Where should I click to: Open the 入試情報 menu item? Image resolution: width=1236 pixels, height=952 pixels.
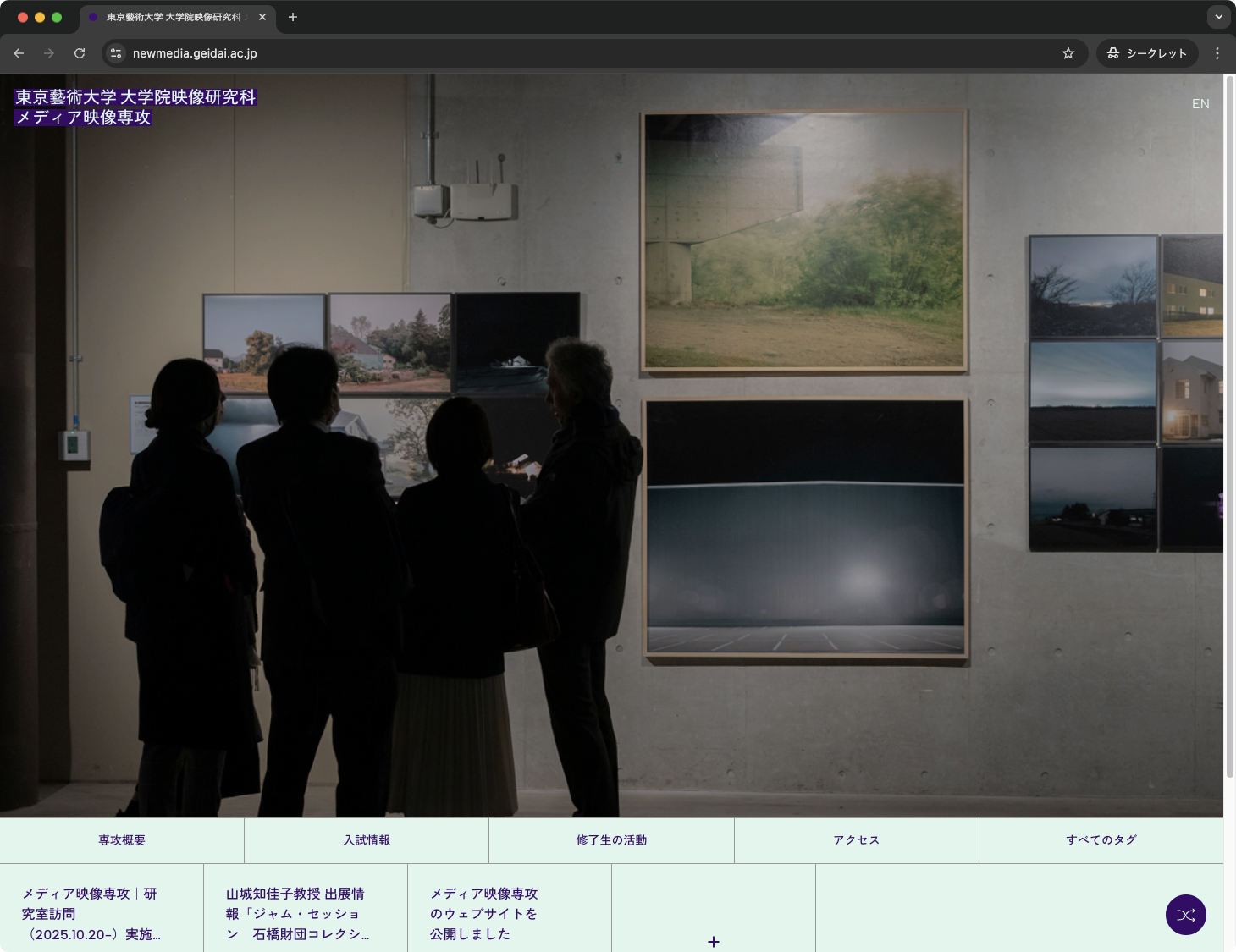[367, 840]
